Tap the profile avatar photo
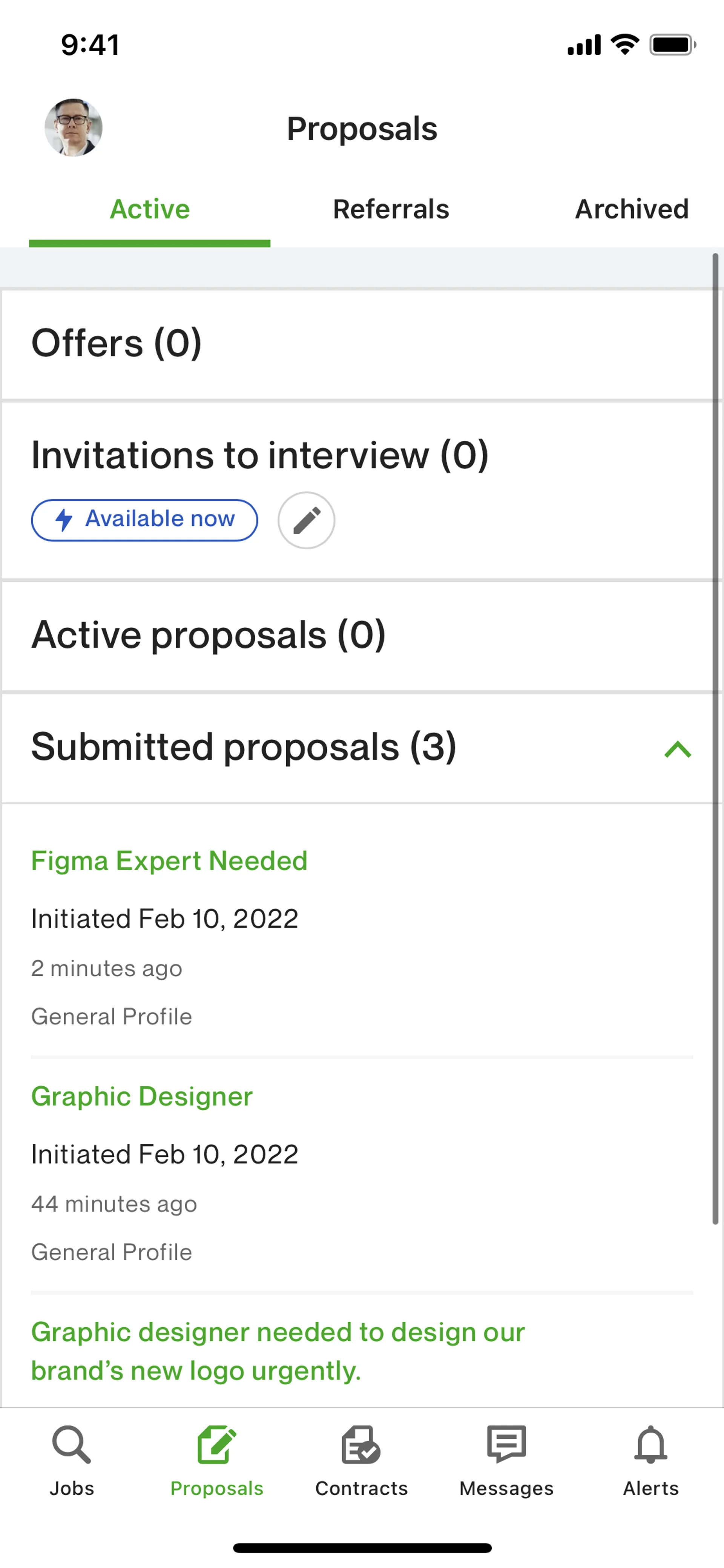 (74, 128)
